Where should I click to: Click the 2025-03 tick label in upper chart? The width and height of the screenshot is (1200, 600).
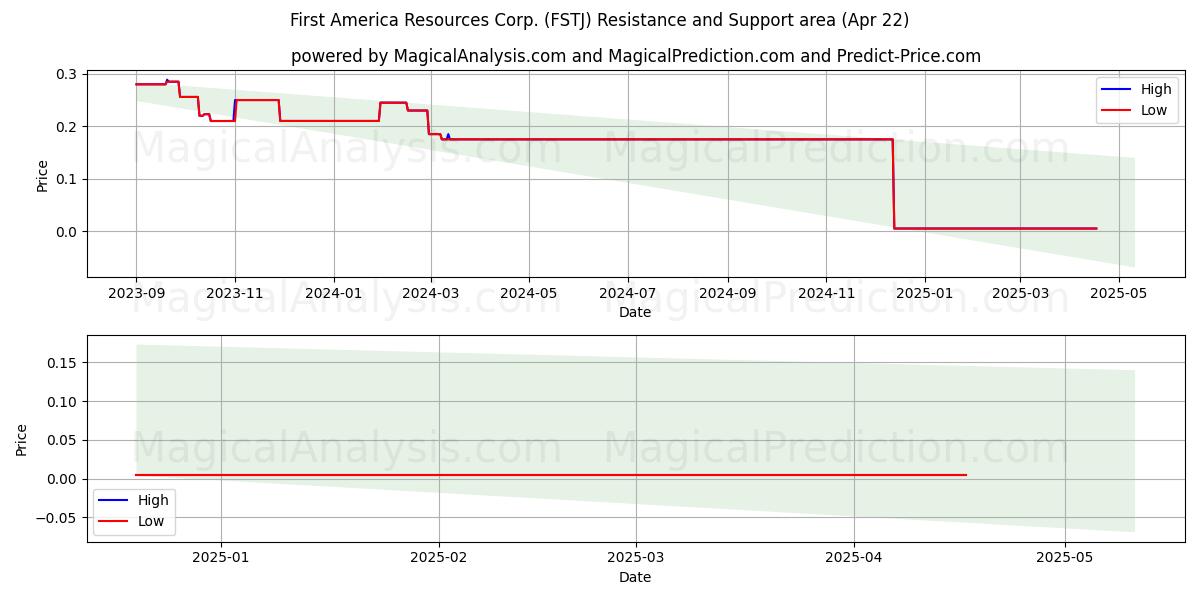tap(1019, 293)
